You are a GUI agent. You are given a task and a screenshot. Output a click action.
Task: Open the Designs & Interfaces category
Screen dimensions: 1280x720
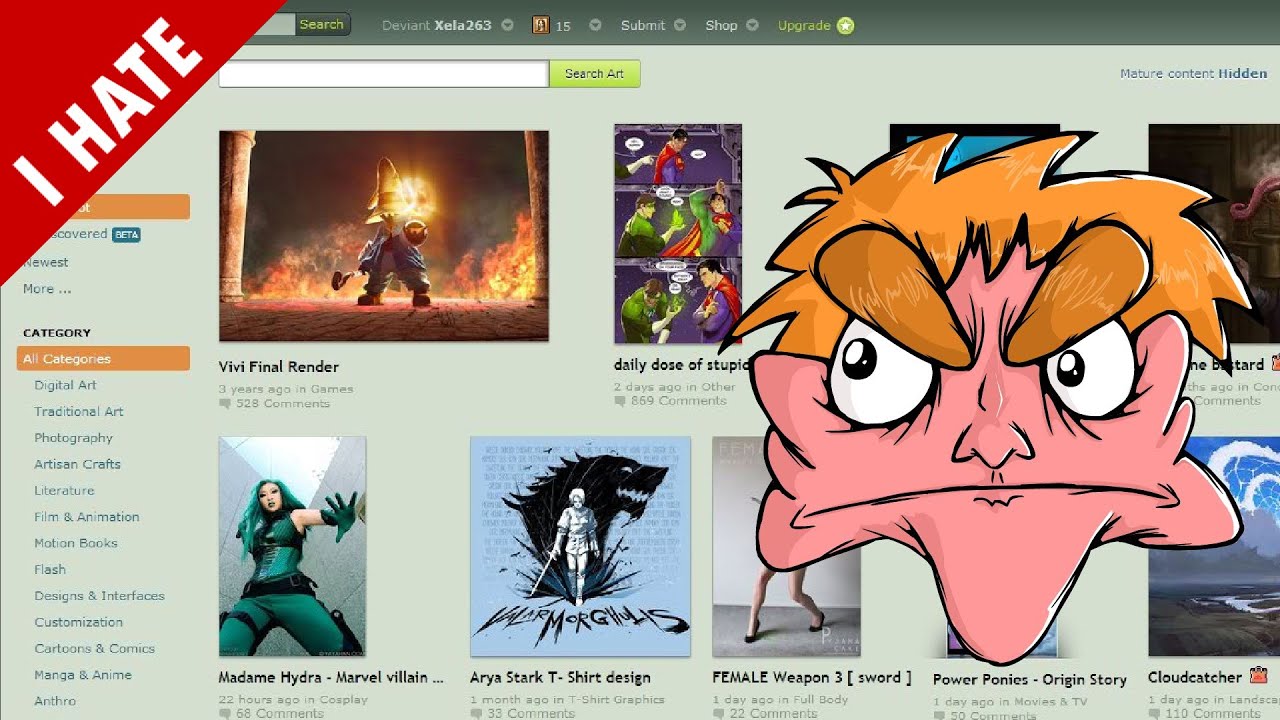(x=99, y=596)
